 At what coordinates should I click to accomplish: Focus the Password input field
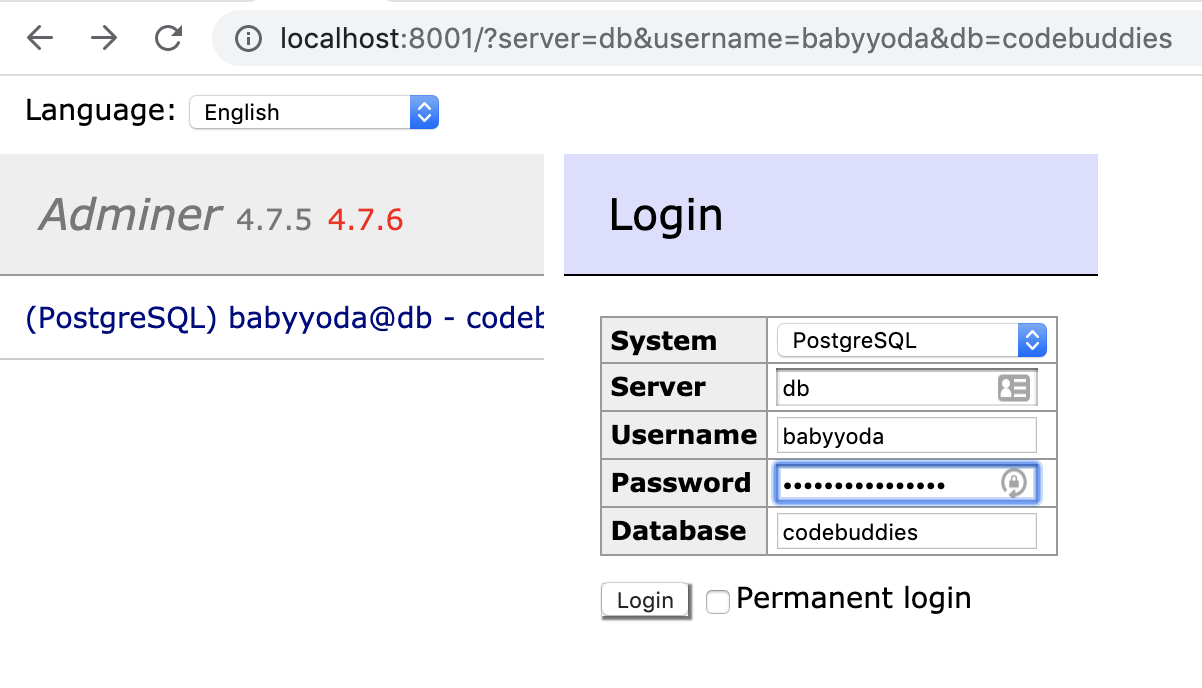pyautogui.click(x=906, y=484)
